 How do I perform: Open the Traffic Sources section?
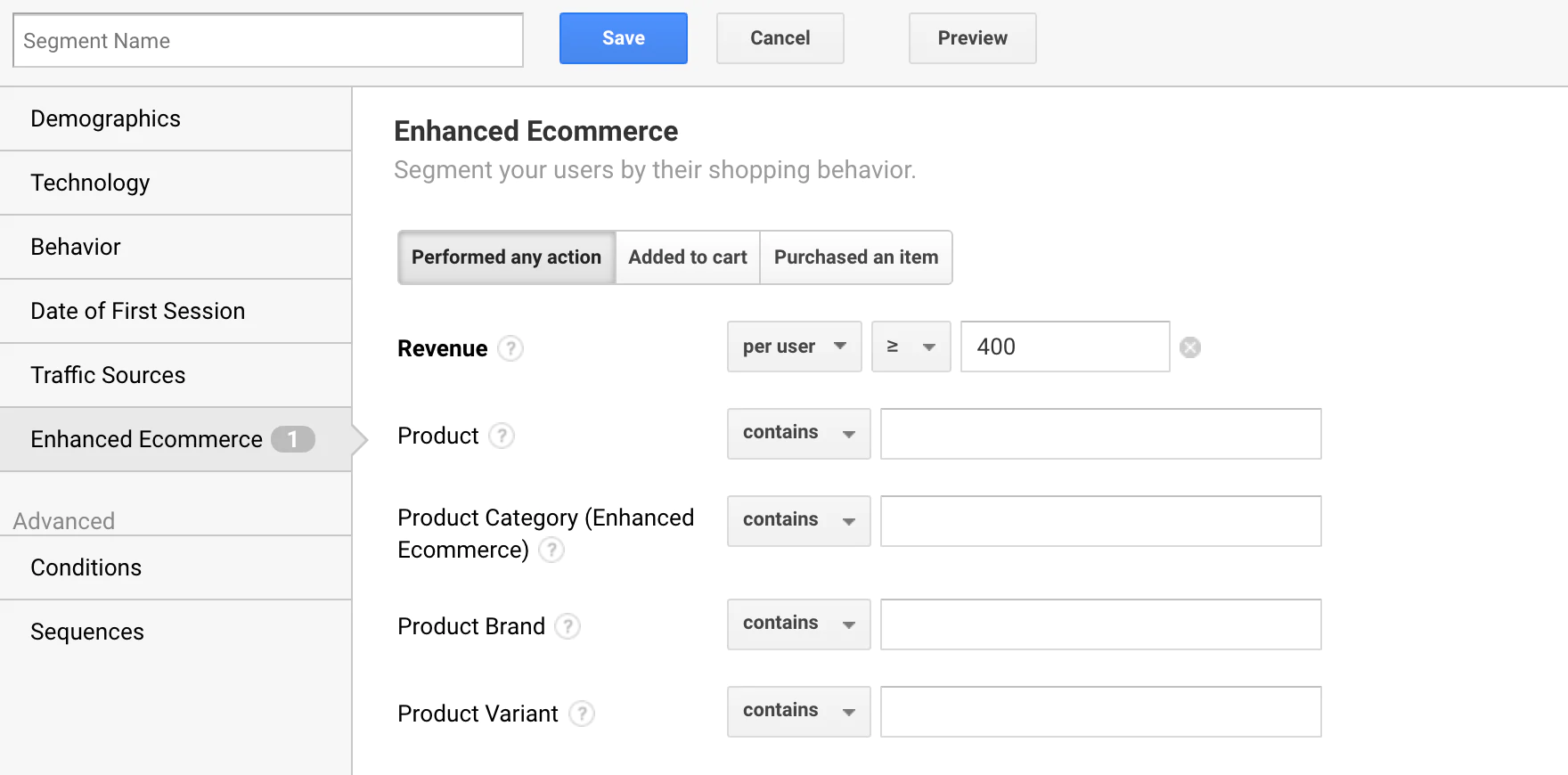pos(176,375)
